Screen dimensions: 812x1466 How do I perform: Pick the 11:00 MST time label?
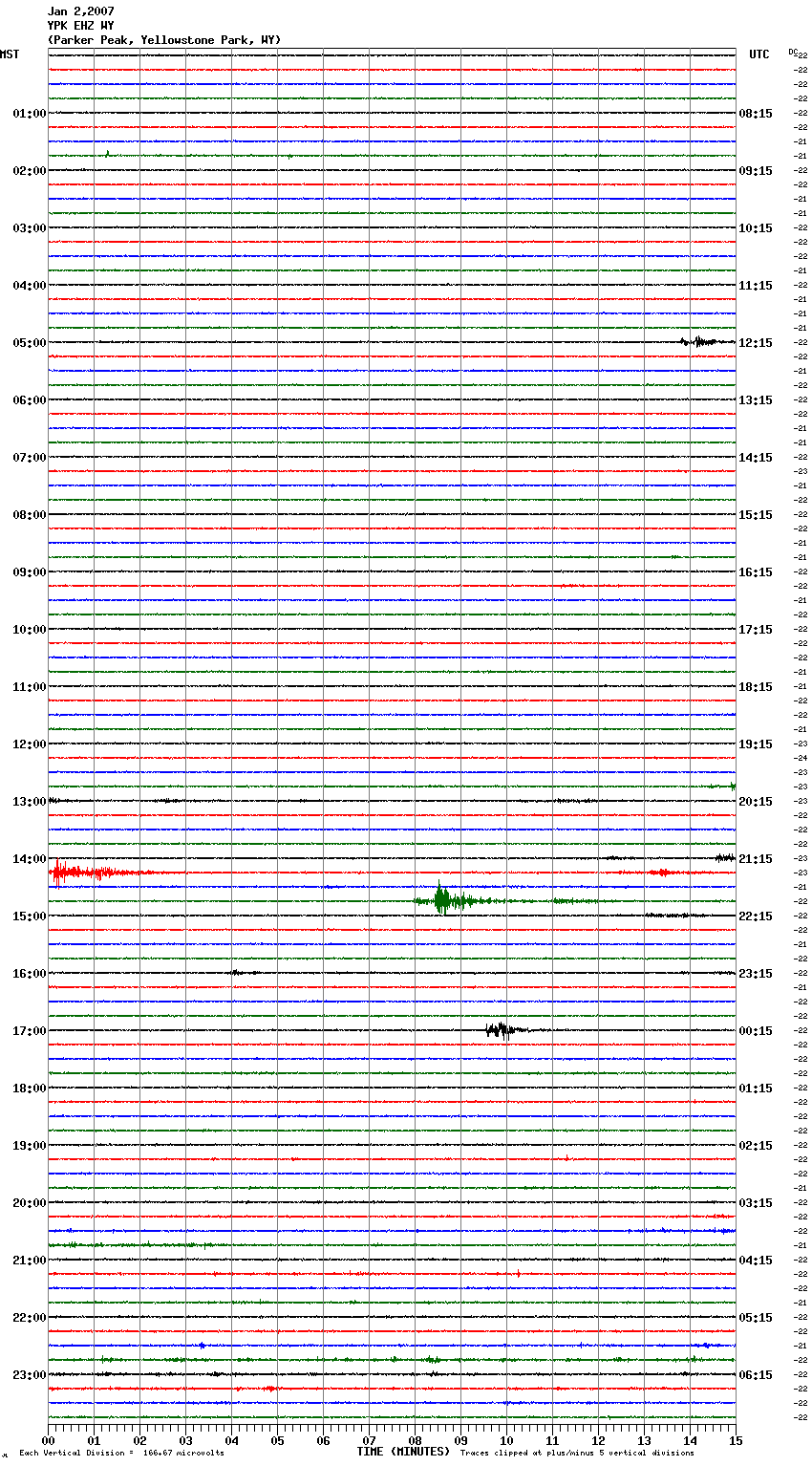click(30, 687)
